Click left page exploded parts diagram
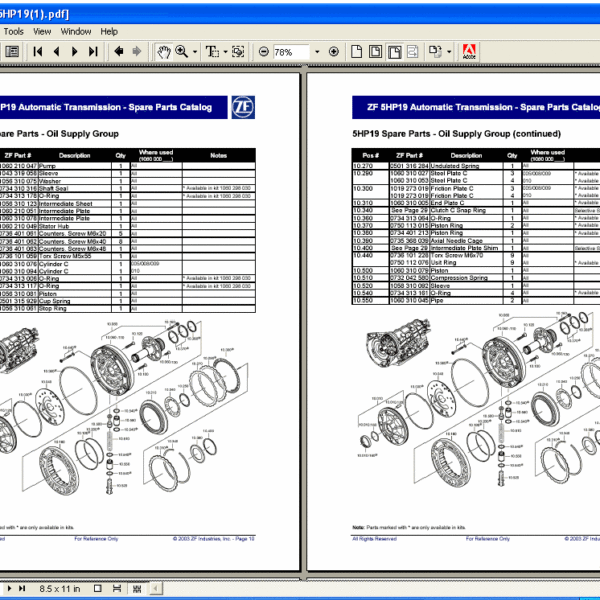Image resolution: width=600 pixels, height=600 pixels. click(x=126, y=408)
